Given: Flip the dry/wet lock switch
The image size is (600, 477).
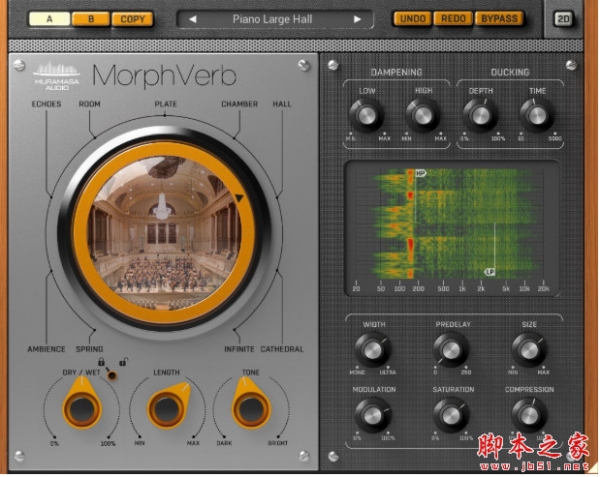Looking at the screenshot, I should click(111, 374).
